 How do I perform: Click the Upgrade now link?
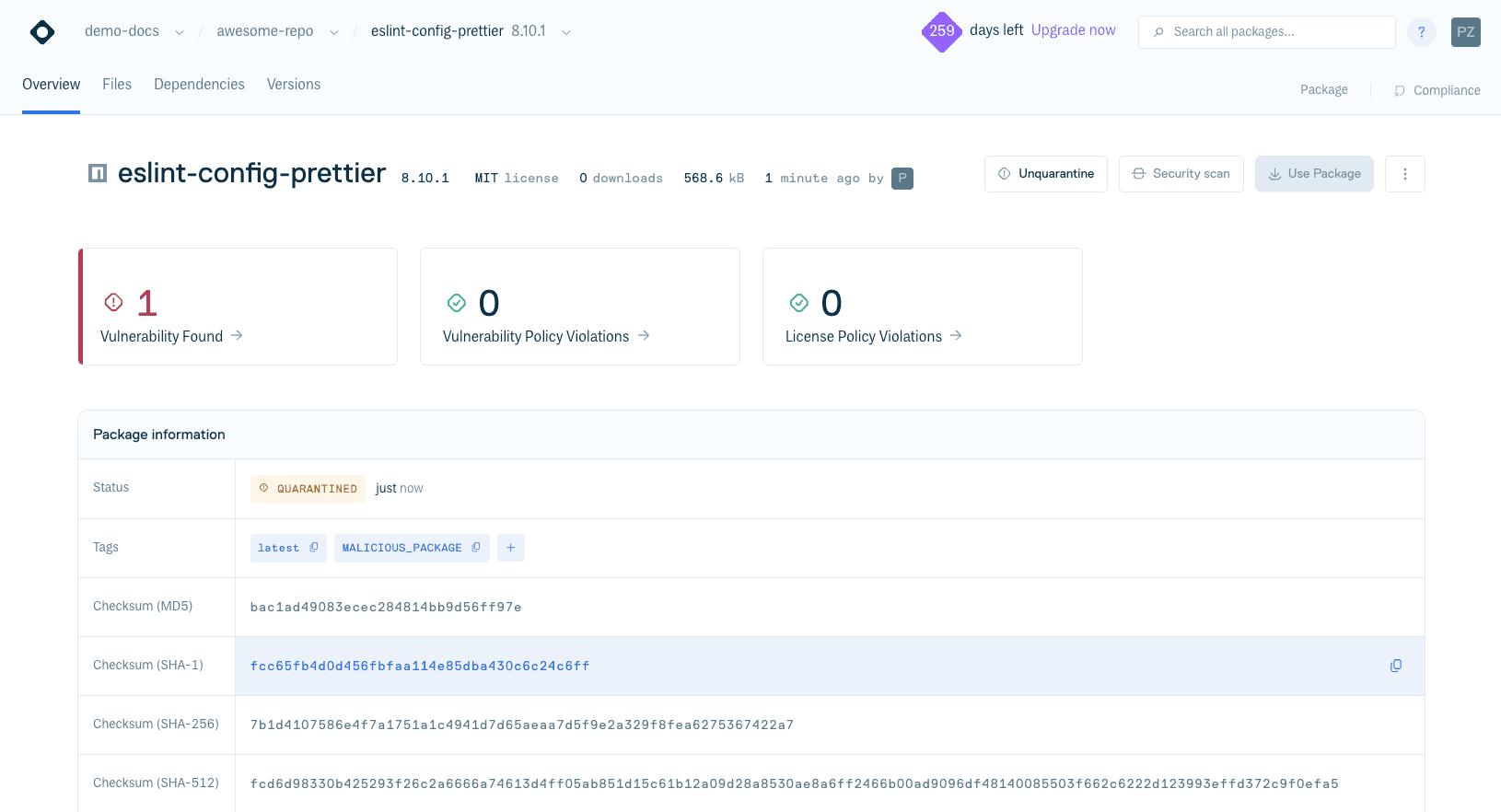point(1073,30)
